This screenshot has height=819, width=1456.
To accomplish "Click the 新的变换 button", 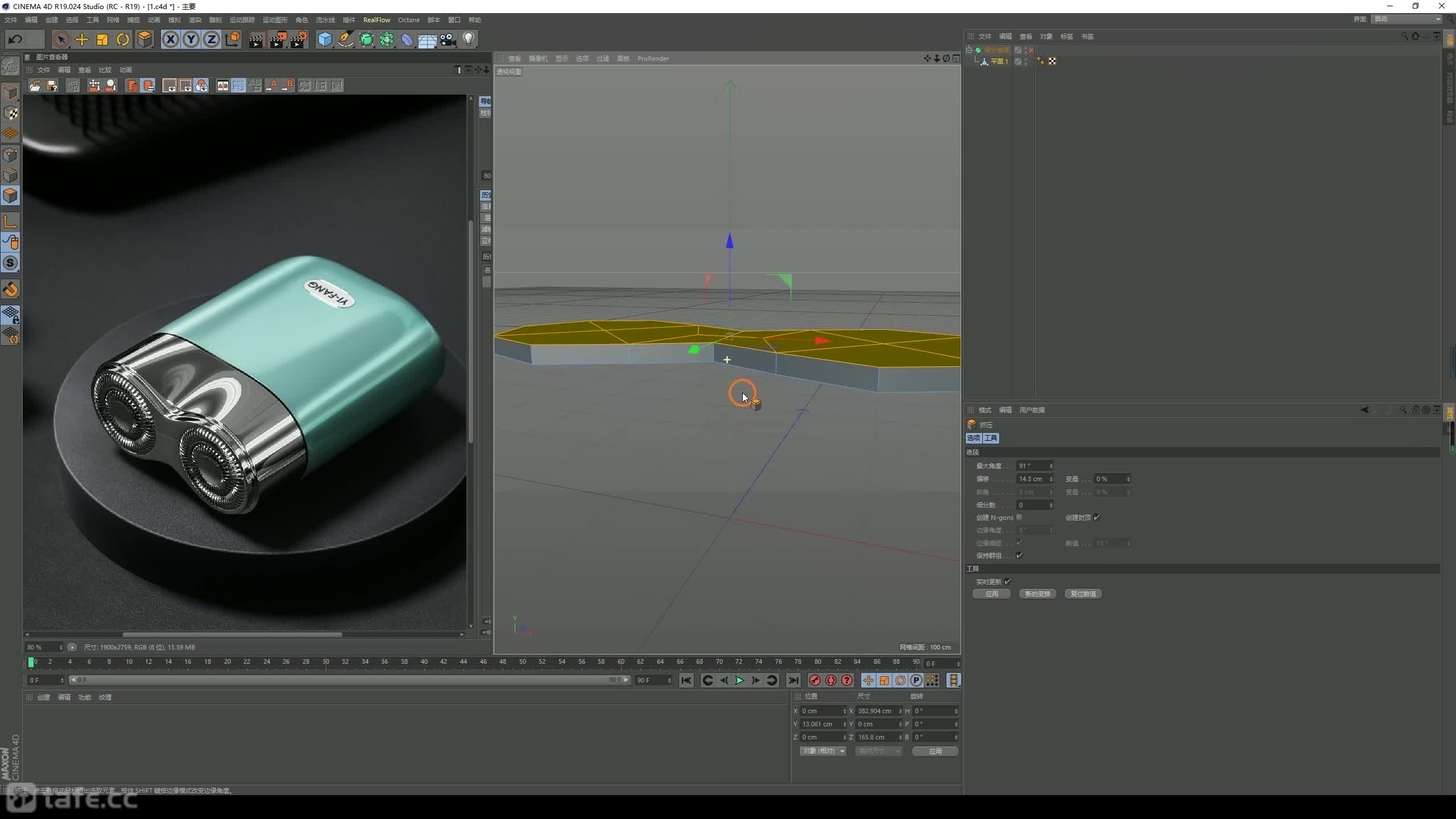I will 1037,594.
